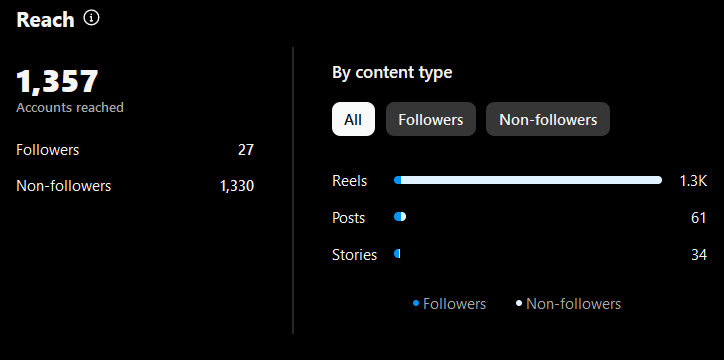The width and height of the screenshot is (724, 360).
Task: Click the 1,357 accounts reached number
Action: coord(57,81)
